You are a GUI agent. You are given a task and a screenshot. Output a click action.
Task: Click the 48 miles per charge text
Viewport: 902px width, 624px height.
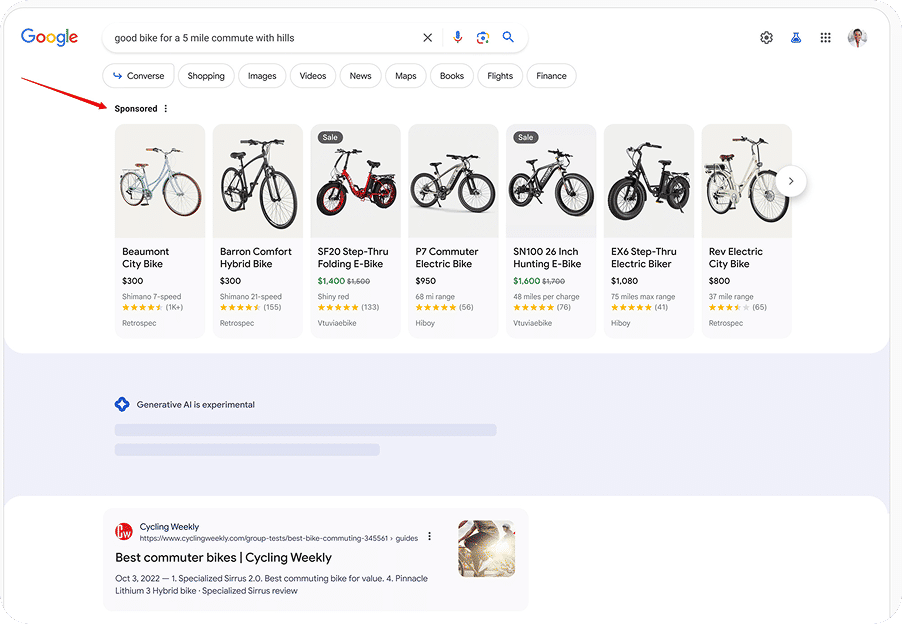(x=546, y=297)
